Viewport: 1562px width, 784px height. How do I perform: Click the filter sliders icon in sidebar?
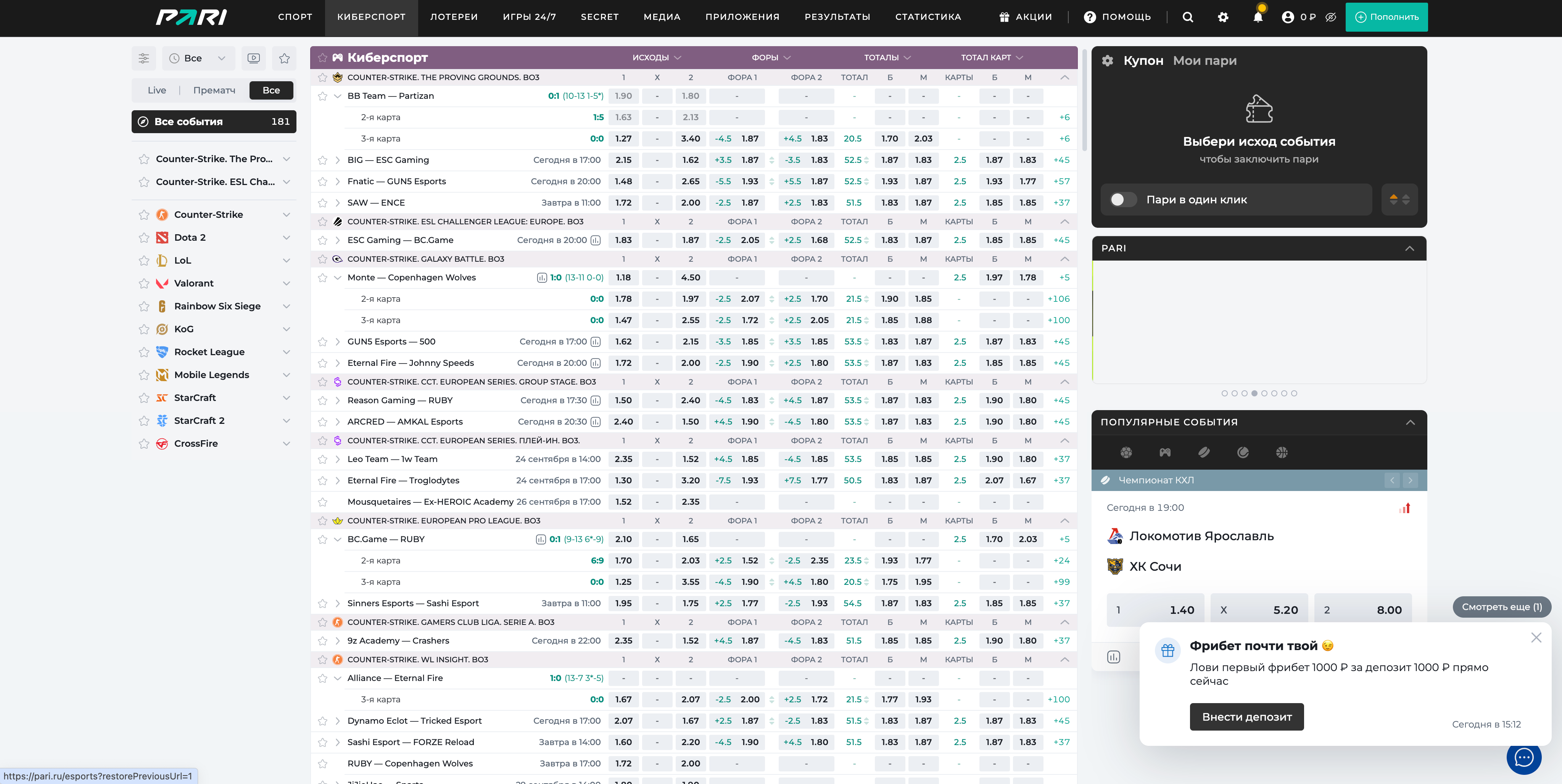point(144,58)
